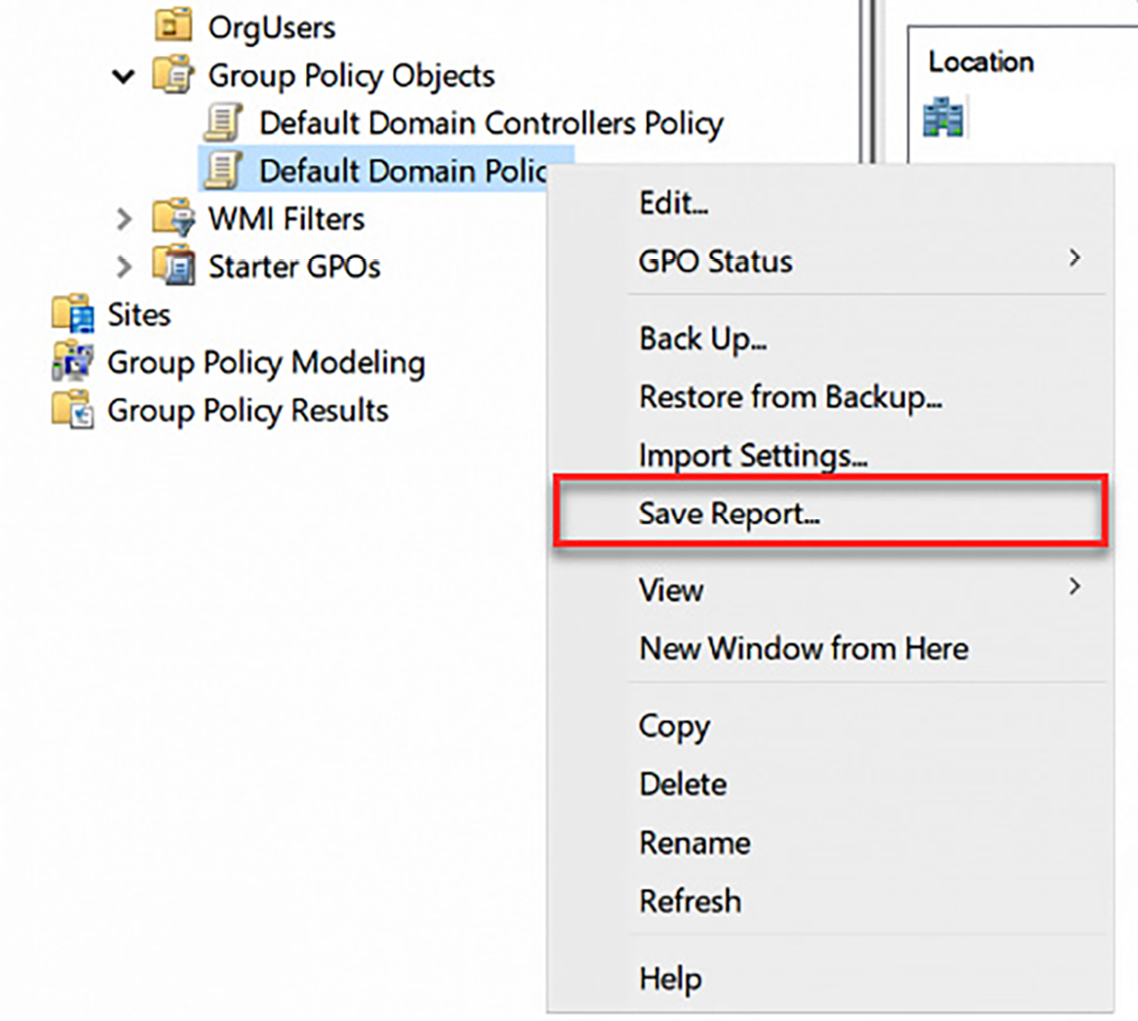
Task: Click the Group Policy Results icon
Action: point(72,410)
